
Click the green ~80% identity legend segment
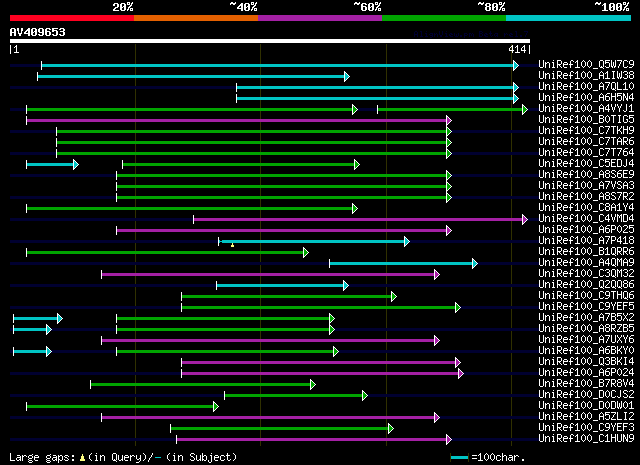click(x=444, y=18)
